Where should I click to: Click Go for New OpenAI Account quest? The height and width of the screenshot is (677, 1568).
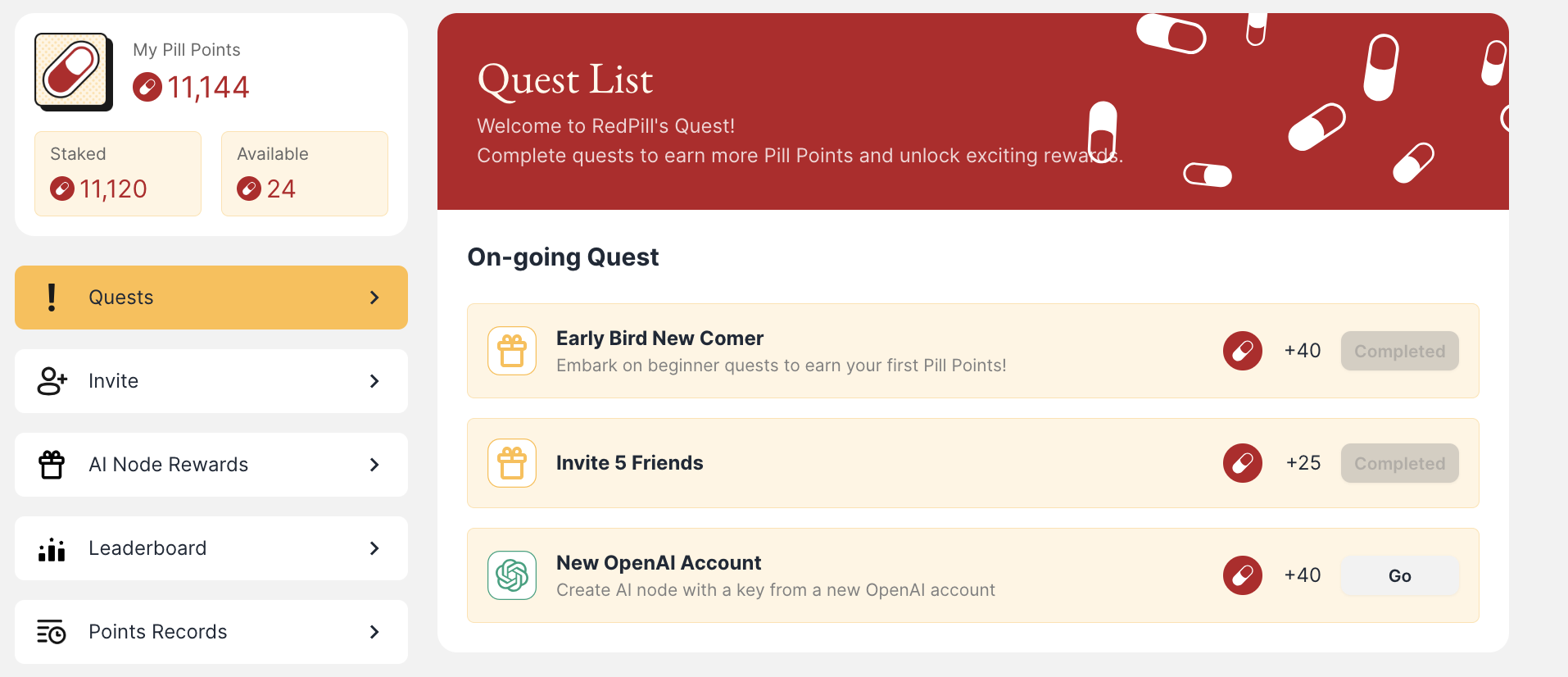tap(1400, 575)
